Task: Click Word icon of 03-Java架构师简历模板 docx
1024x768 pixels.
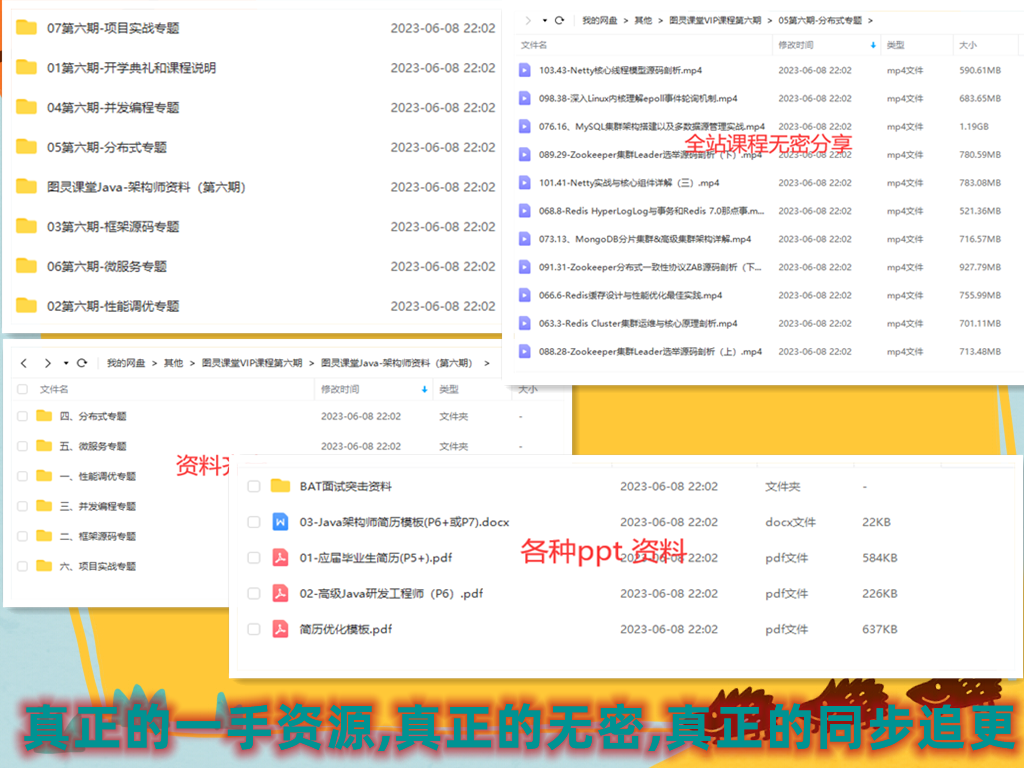Action: pos(280,522)
